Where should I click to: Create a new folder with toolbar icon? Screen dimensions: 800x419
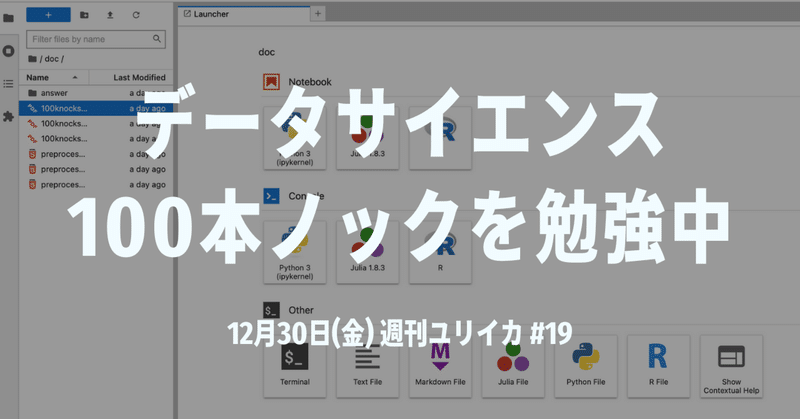84,15
